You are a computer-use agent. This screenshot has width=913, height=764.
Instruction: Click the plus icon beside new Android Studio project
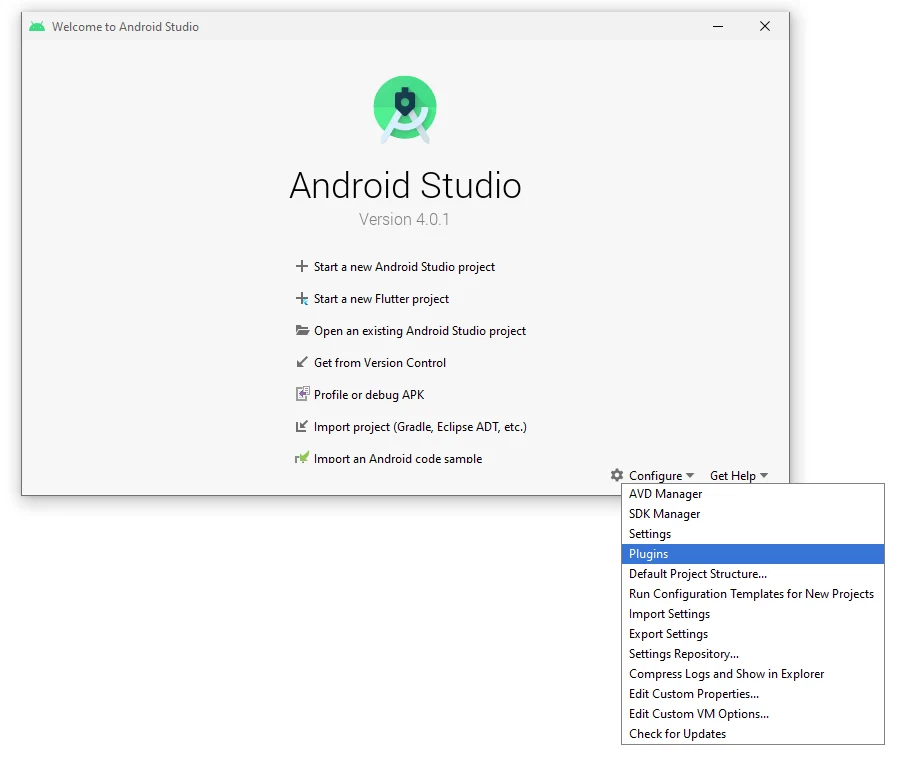302,266
